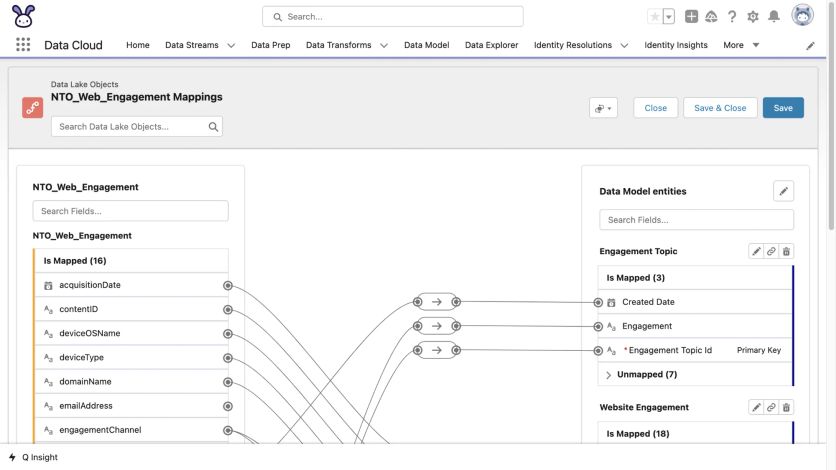Click the global actions plus icon

click(691, 17)
